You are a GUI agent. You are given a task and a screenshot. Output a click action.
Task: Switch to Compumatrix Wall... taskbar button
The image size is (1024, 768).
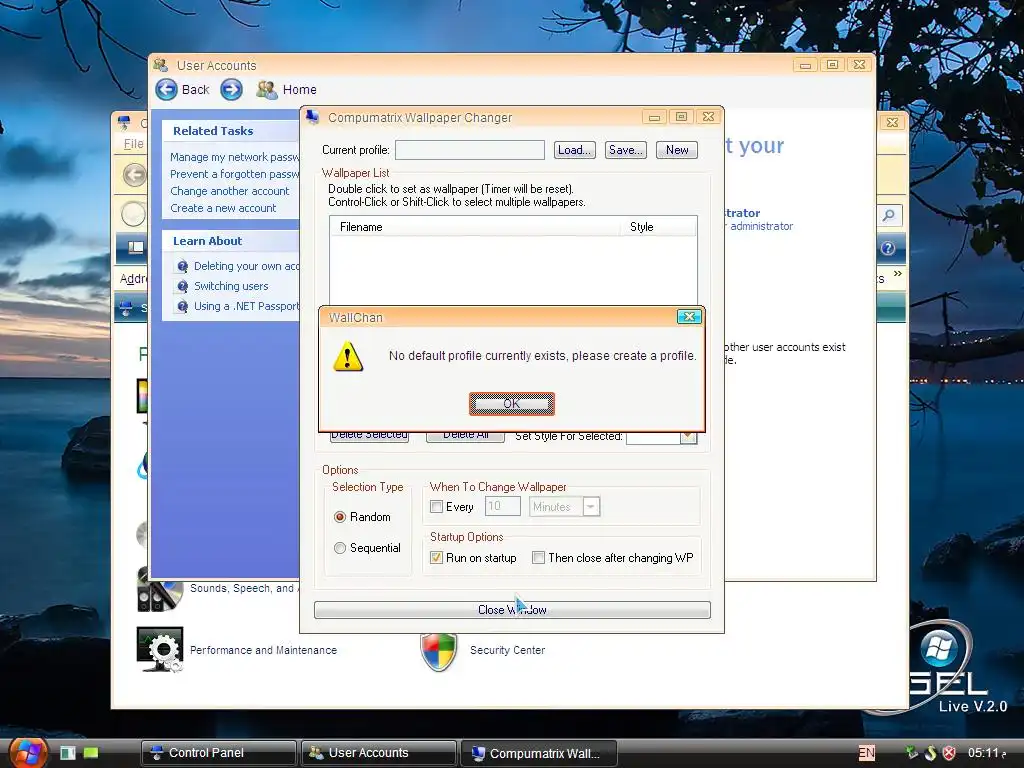[539, 753]
